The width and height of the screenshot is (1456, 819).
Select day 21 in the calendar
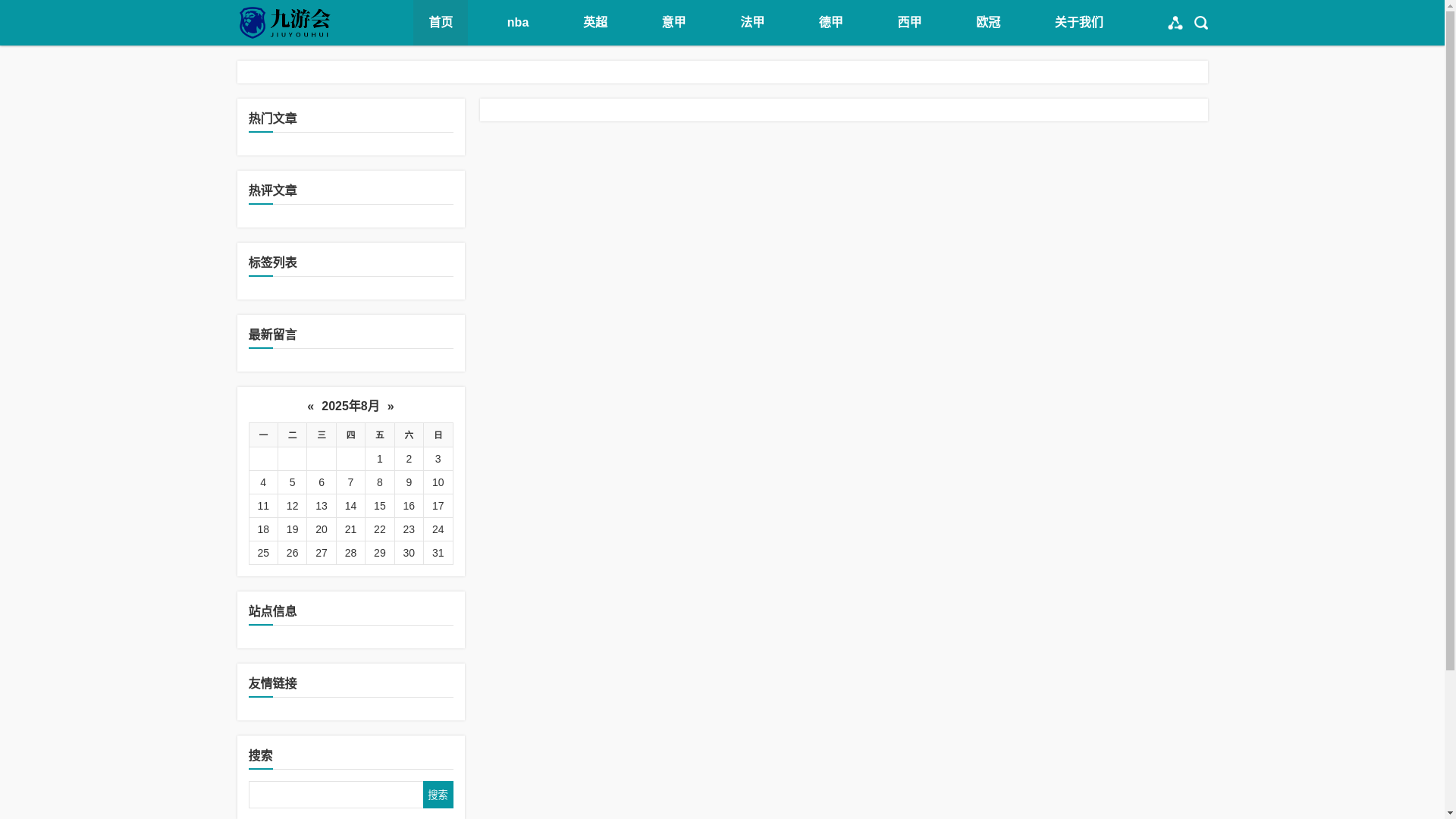pyautogui.click(x=350, y=529)
